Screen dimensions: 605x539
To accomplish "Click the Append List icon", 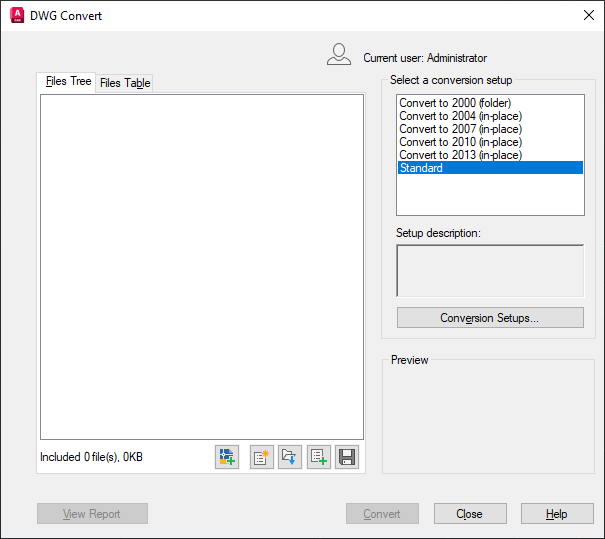I will click(319, 457).
